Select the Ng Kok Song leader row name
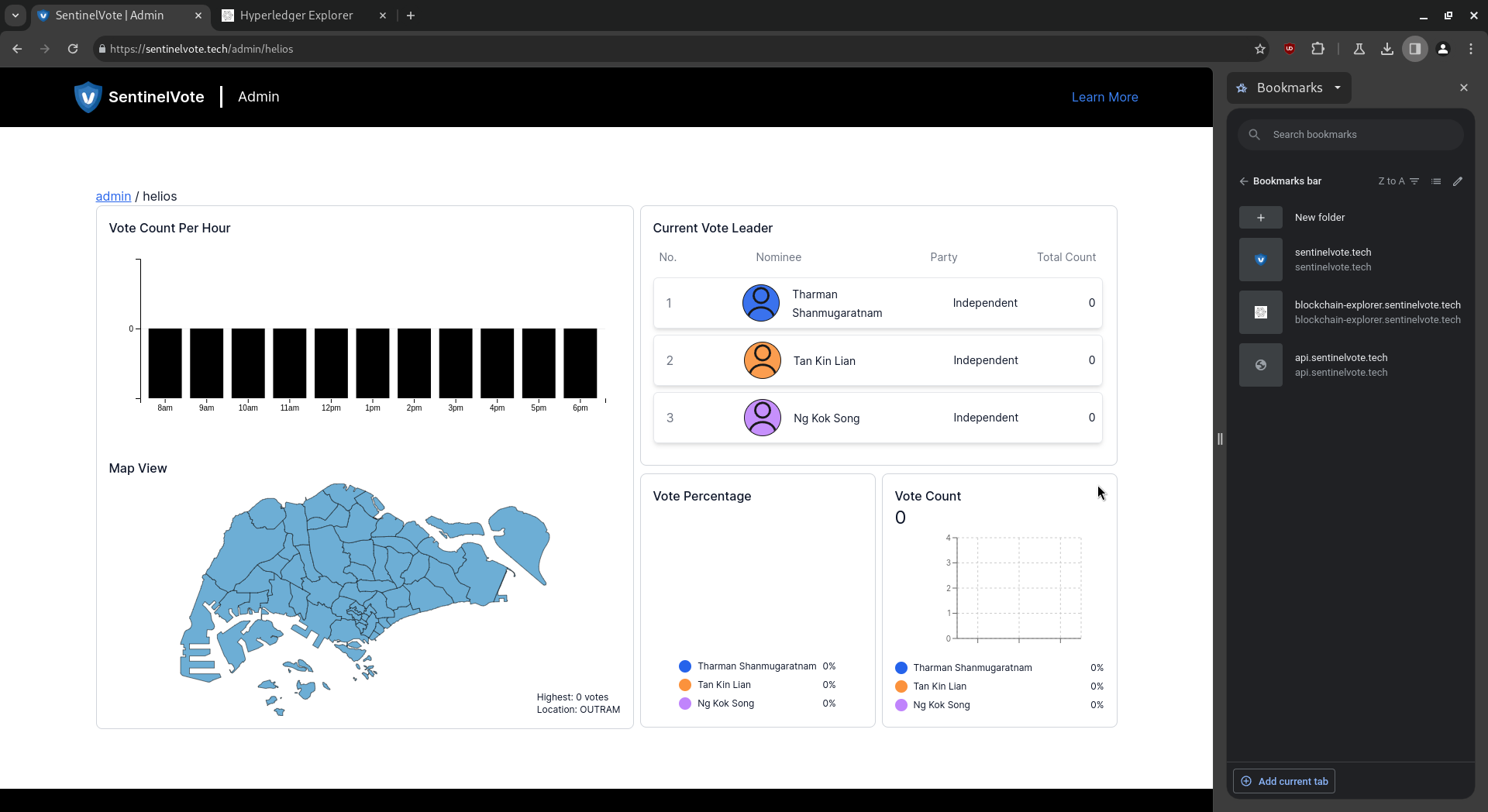 coord(826,418)
